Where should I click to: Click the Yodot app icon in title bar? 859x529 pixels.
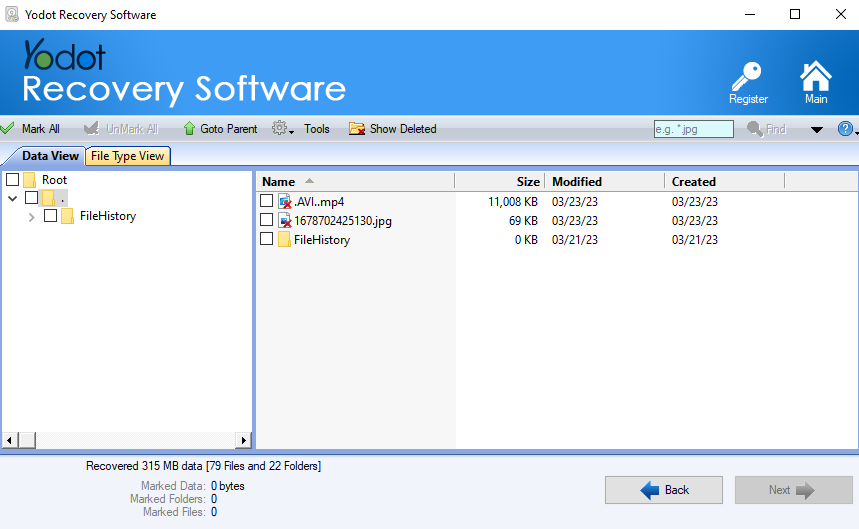12,14
